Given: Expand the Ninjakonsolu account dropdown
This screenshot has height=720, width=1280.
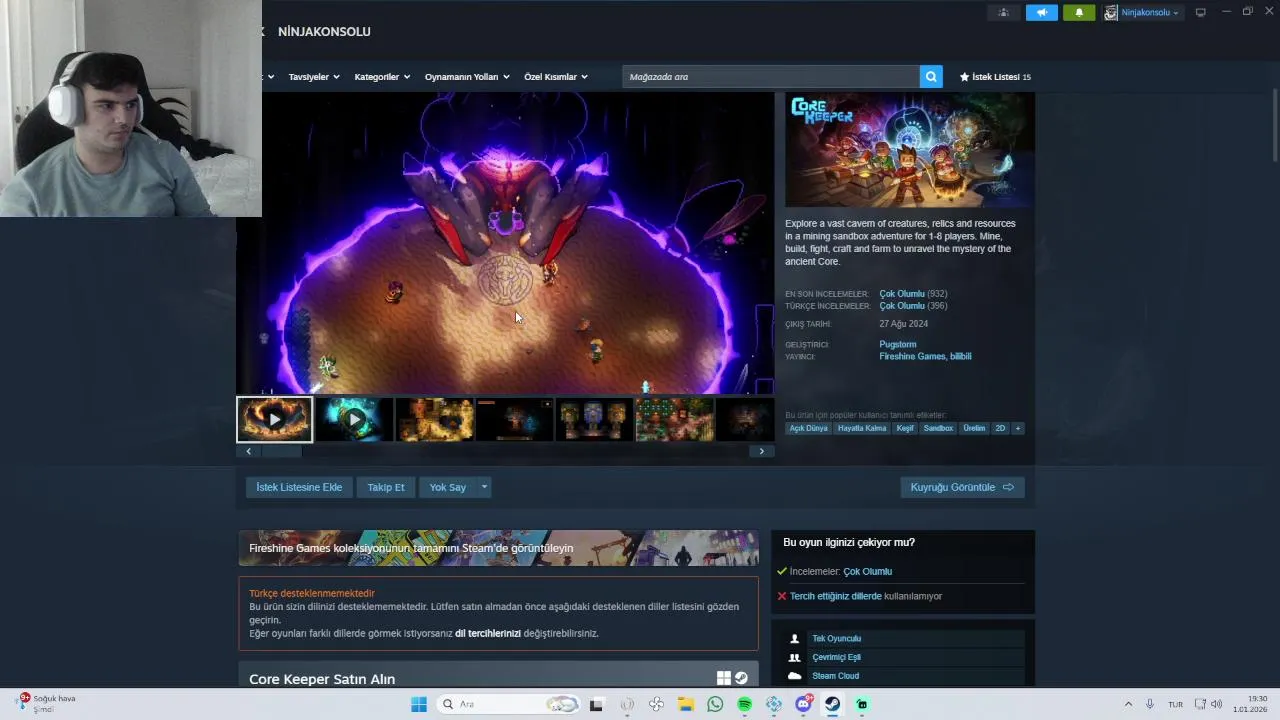Looking at the screenshot, I should click(x=1175, y=13).
